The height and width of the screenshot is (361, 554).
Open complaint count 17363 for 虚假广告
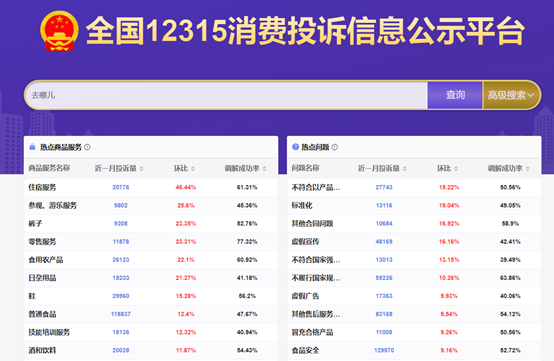click(384, 296)
